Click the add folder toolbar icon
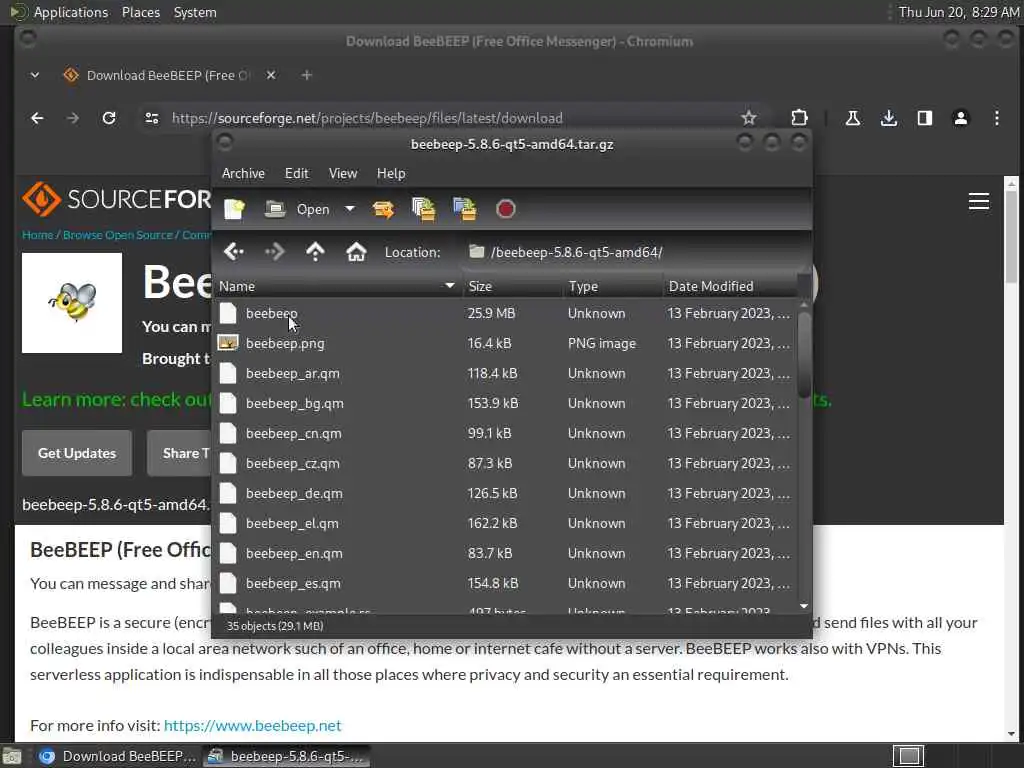This screenshot has width=1024, height=768. pyautogui.click(x=464, y=209)
